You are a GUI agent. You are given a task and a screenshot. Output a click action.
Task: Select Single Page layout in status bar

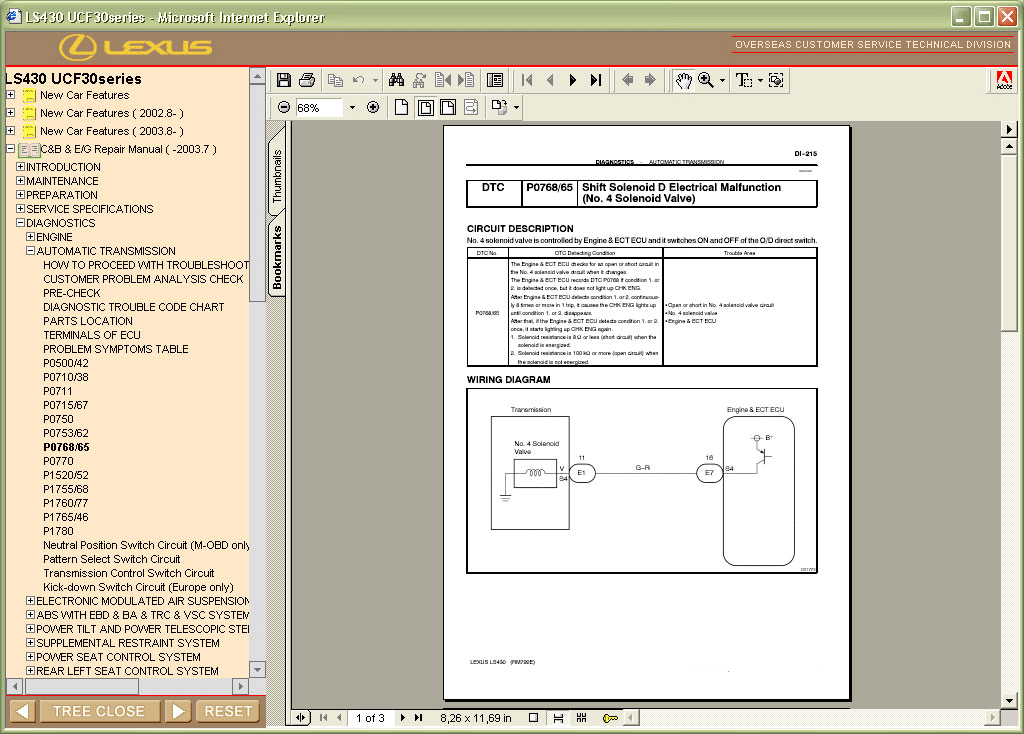pyautogui.click(x=534, y=718)
